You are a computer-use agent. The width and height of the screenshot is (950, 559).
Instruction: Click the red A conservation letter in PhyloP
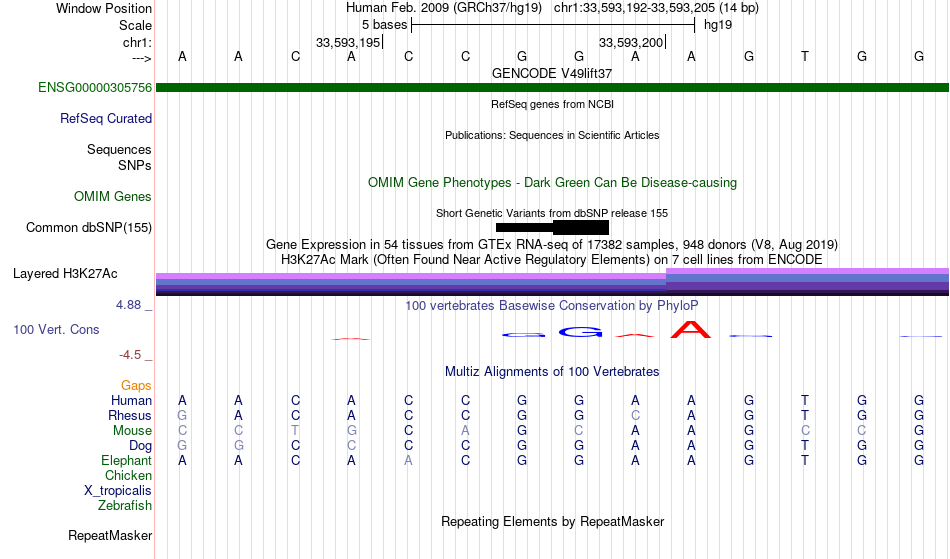pos(691,329)
